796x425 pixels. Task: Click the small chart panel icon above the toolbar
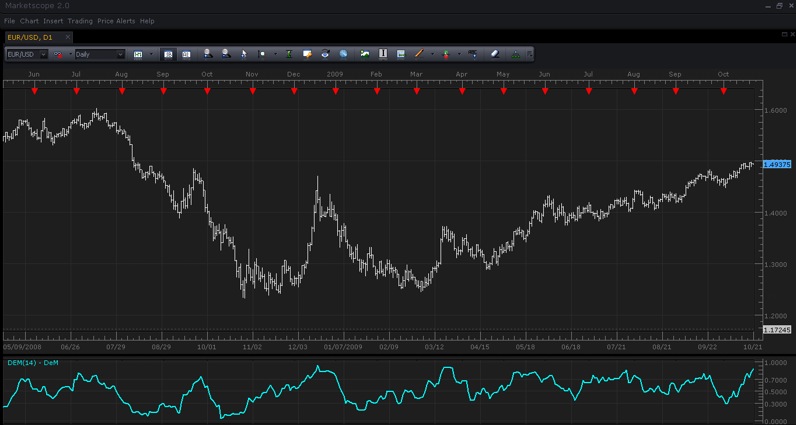tap(783, 34)
